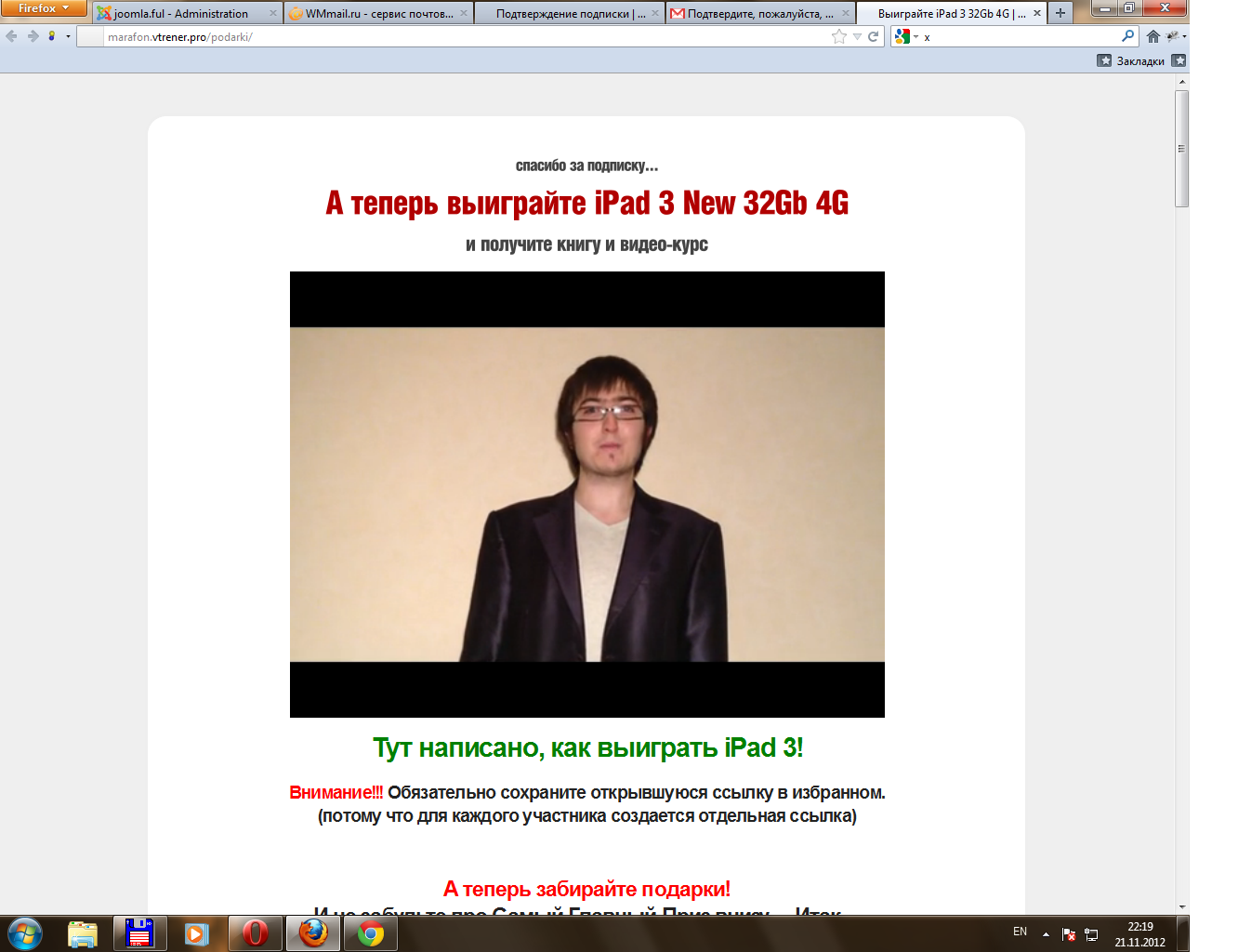Switch to Подтверждение подписки tab
The width and height of the screenshot is (1238, 952).
tap(571, 14)
